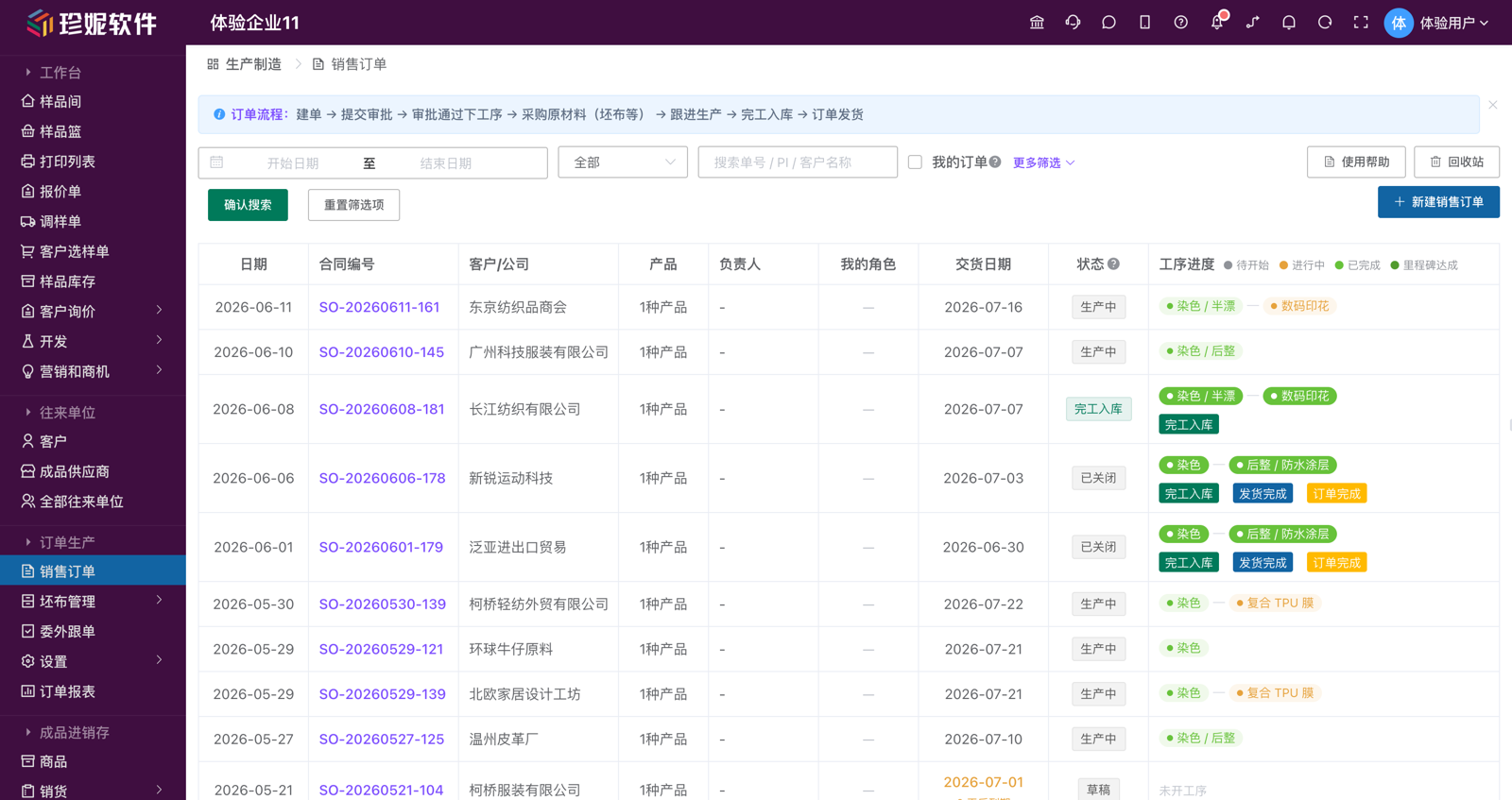Click the 状态 column help icon

coord(1114,264)
